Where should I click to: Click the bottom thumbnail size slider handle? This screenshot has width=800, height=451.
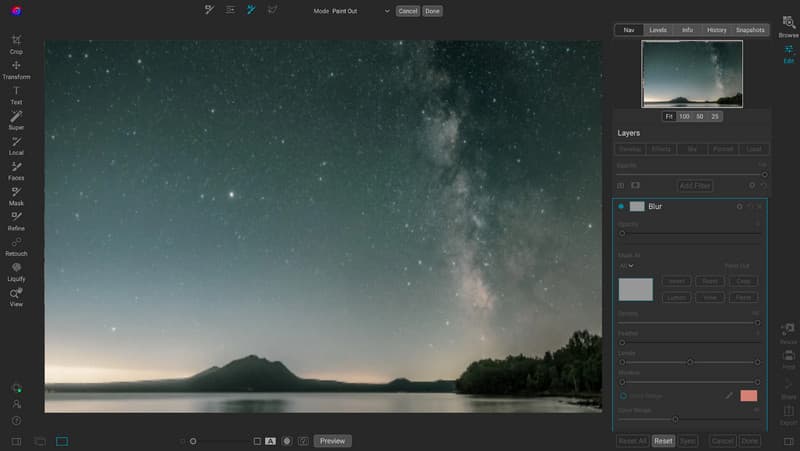click(x=193, y=441)
